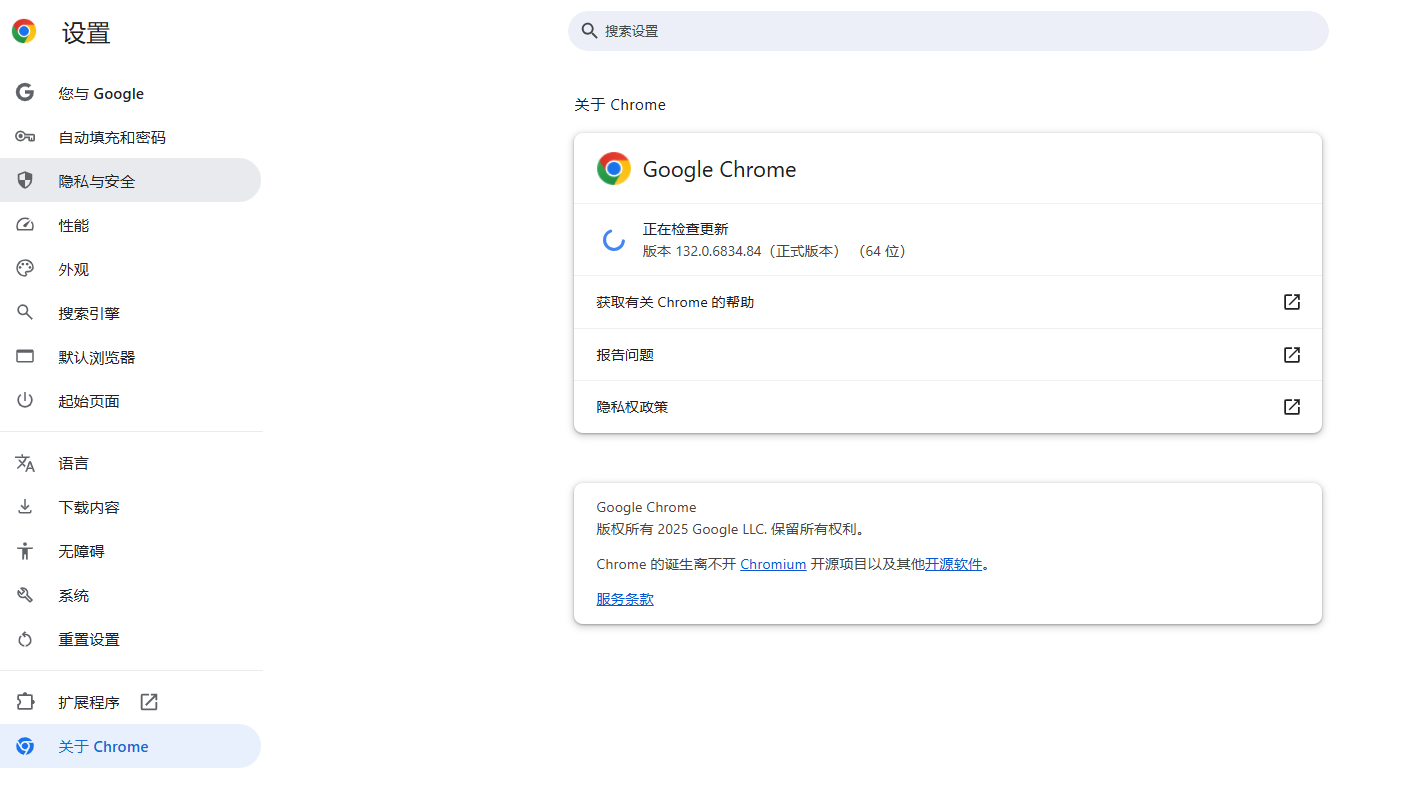Click the 搜索设置 search field
The height and width of the screenshot is (798, 1420).
point(948,31)
